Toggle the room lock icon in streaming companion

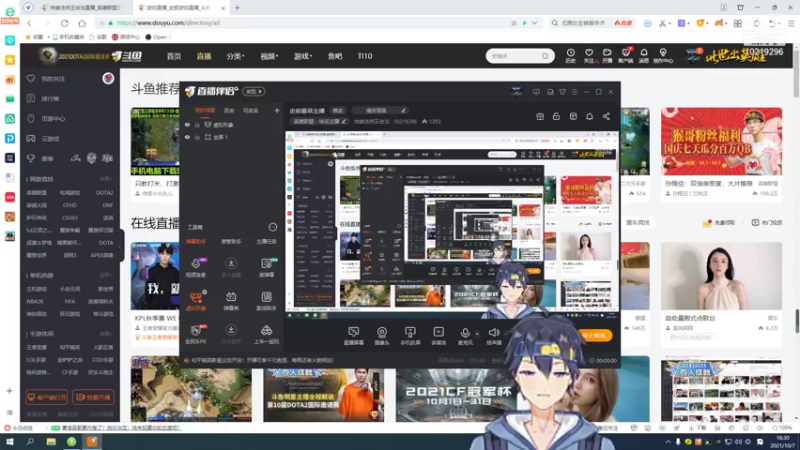coord(556,117)
